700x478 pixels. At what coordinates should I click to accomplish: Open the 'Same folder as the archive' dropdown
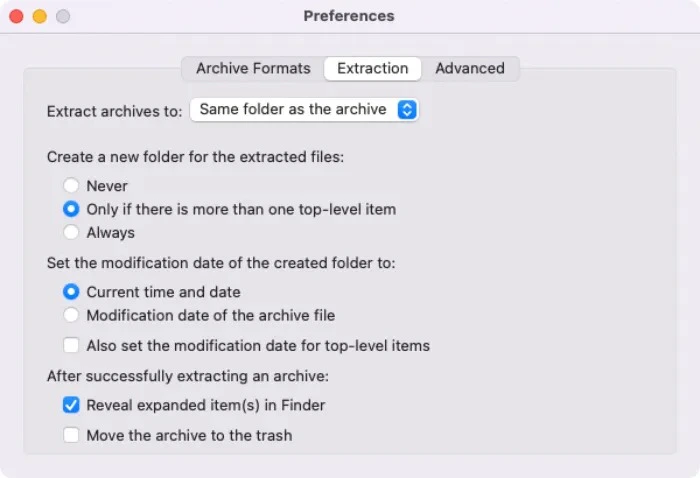coord(304,110)
